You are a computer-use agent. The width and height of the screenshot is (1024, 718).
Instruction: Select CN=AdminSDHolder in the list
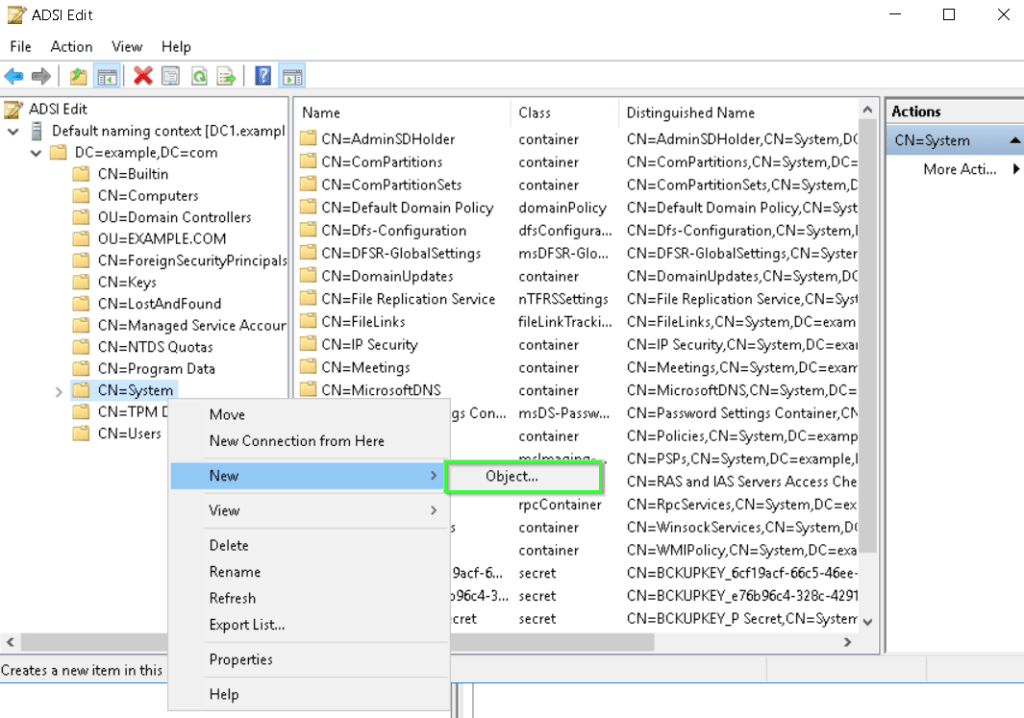pos(387,139)
